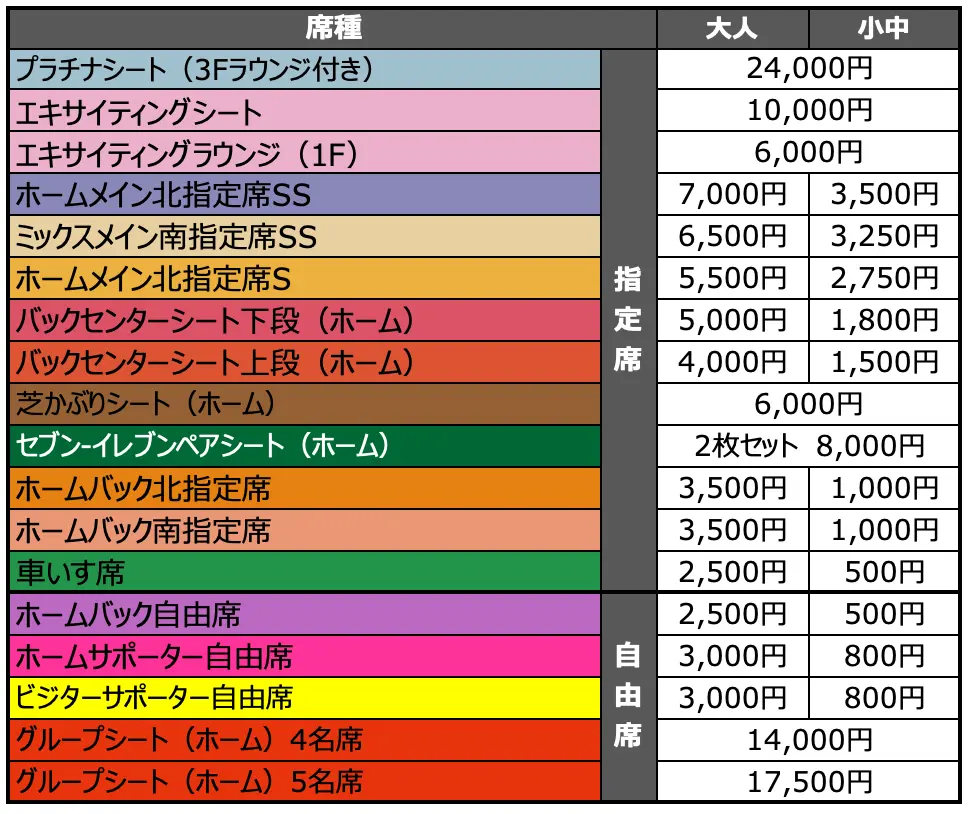Viewport: 968px width, 814px height.
Task: Select the プラチナシート（3Fラウンジ付き） row name
Action: (305, 69)
